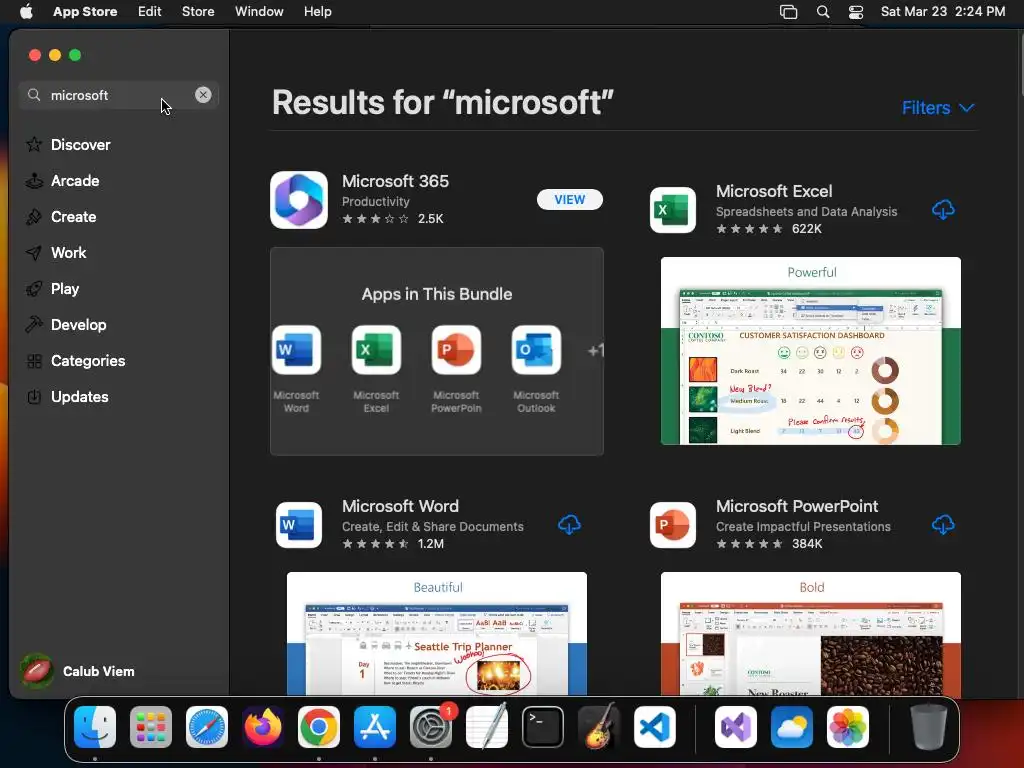Open Spotlight search in the menu bar
This screenshot has height=768, width=1024.
[823, 12]
